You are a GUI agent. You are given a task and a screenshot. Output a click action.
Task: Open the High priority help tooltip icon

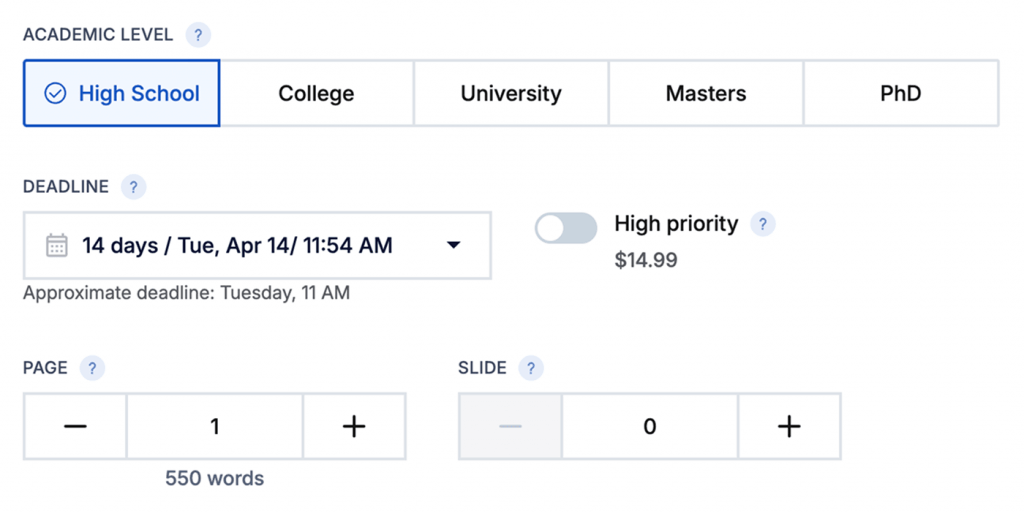pos(762,224)
